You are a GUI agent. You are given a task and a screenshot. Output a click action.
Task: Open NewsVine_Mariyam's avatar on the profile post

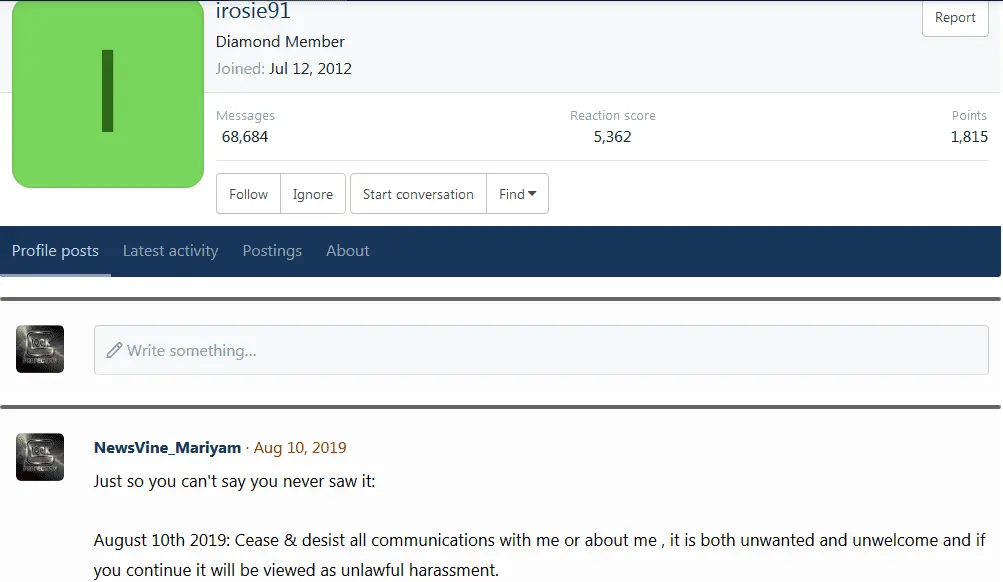40,457
